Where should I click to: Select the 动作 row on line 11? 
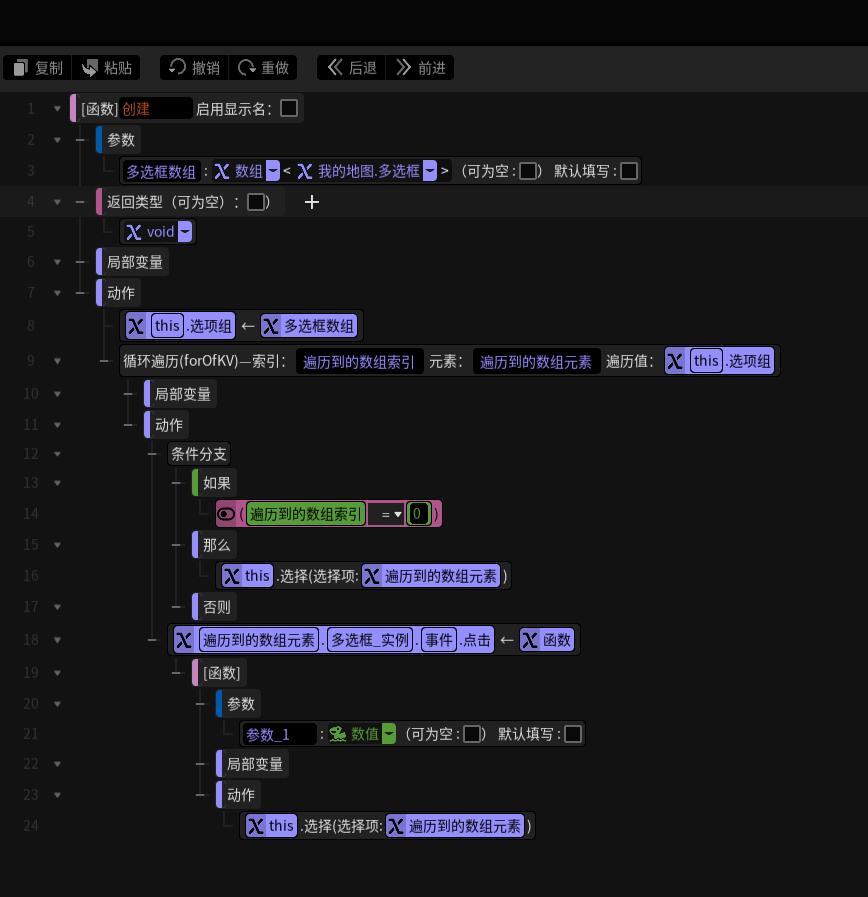(168, 425)
